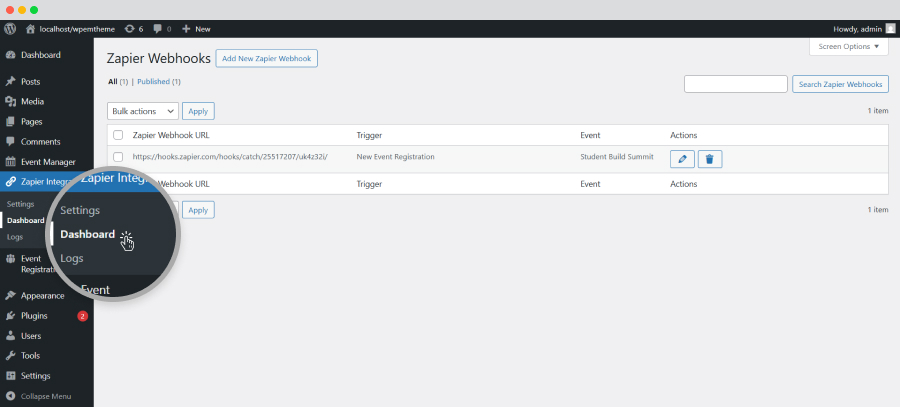
Task: Toggle the select-all checkbox in table footer
Action: point(118,184)
